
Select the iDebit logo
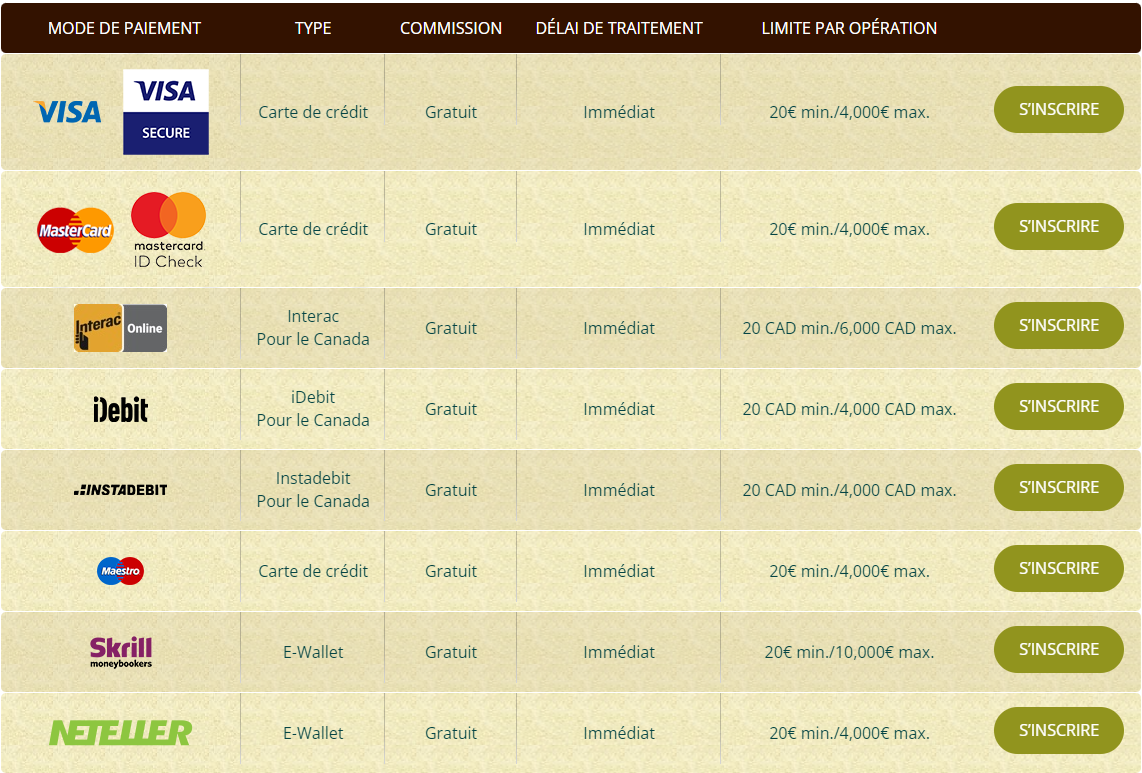pyautogui.click(x=120, y=408)
